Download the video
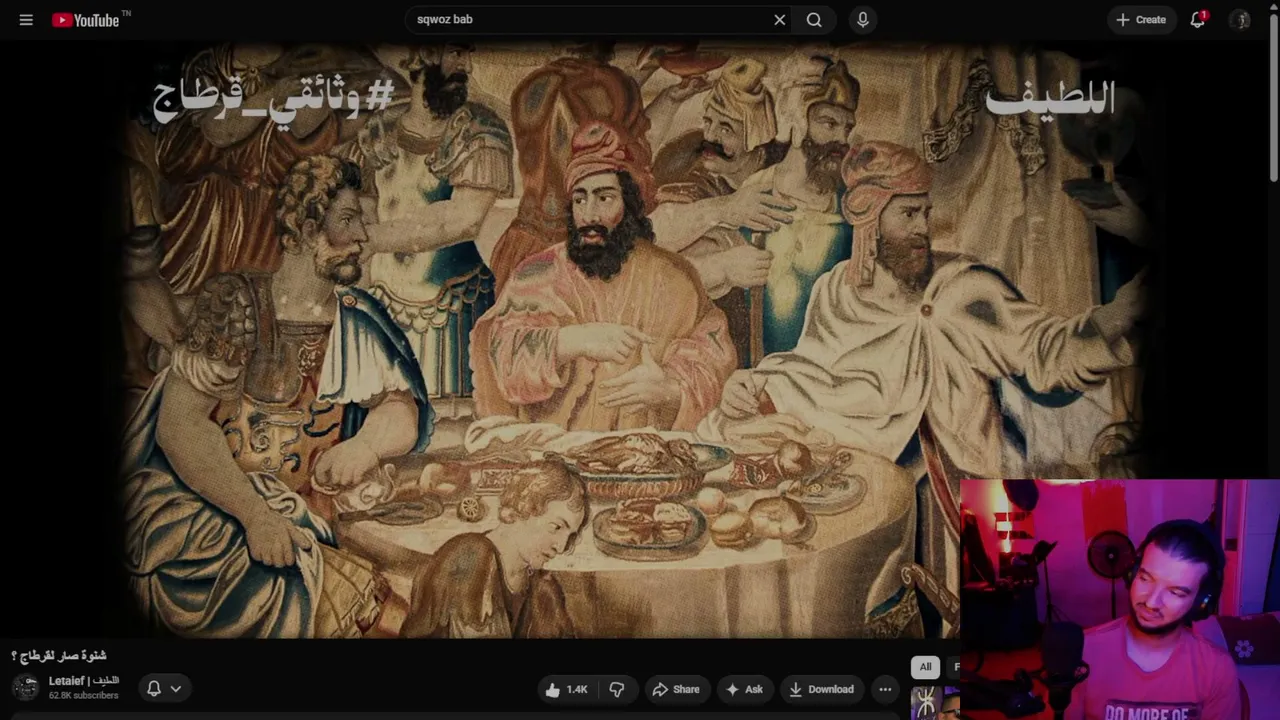The image size is (1280, 720). click(x=821, y=689)
